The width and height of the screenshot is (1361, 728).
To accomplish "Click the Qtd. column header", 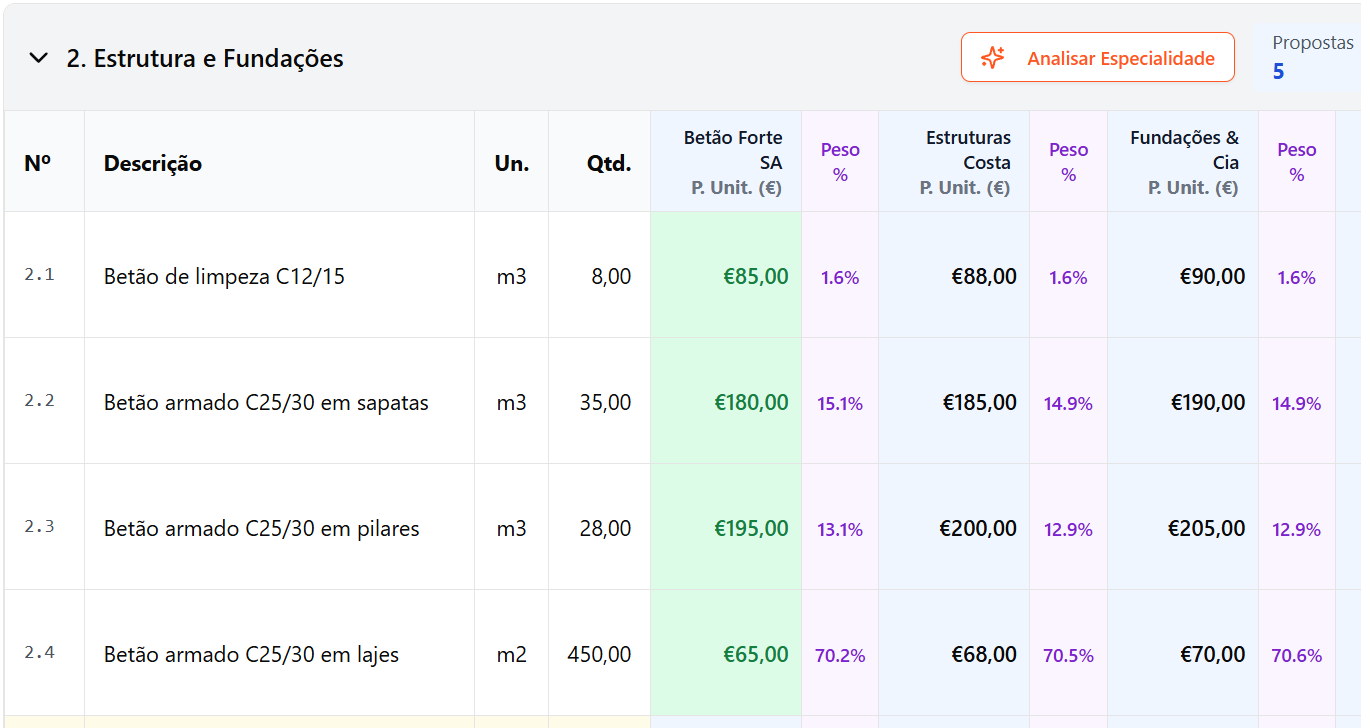I will coord(608,163).
